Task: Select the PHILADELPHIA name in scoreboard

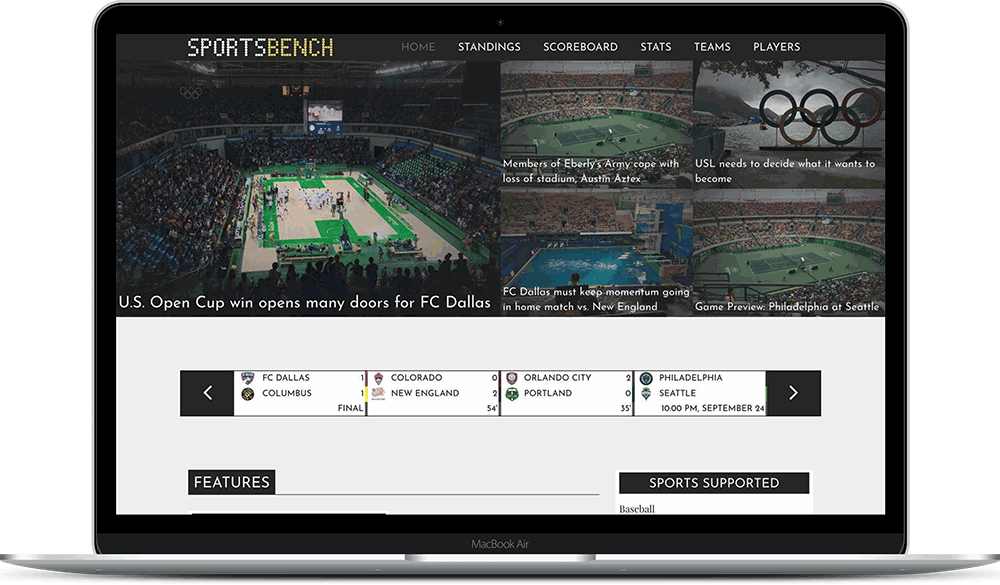Action: click(x=691, y=378)
